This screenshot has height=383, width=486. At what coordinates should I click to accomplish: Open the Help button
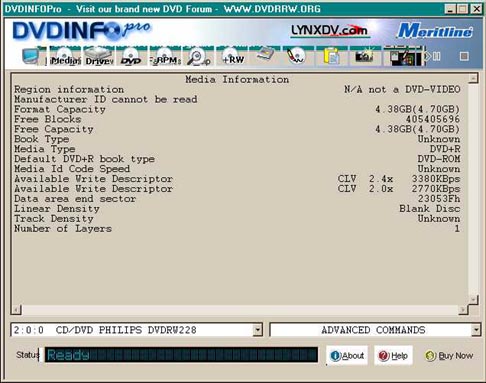coord(393,356)
